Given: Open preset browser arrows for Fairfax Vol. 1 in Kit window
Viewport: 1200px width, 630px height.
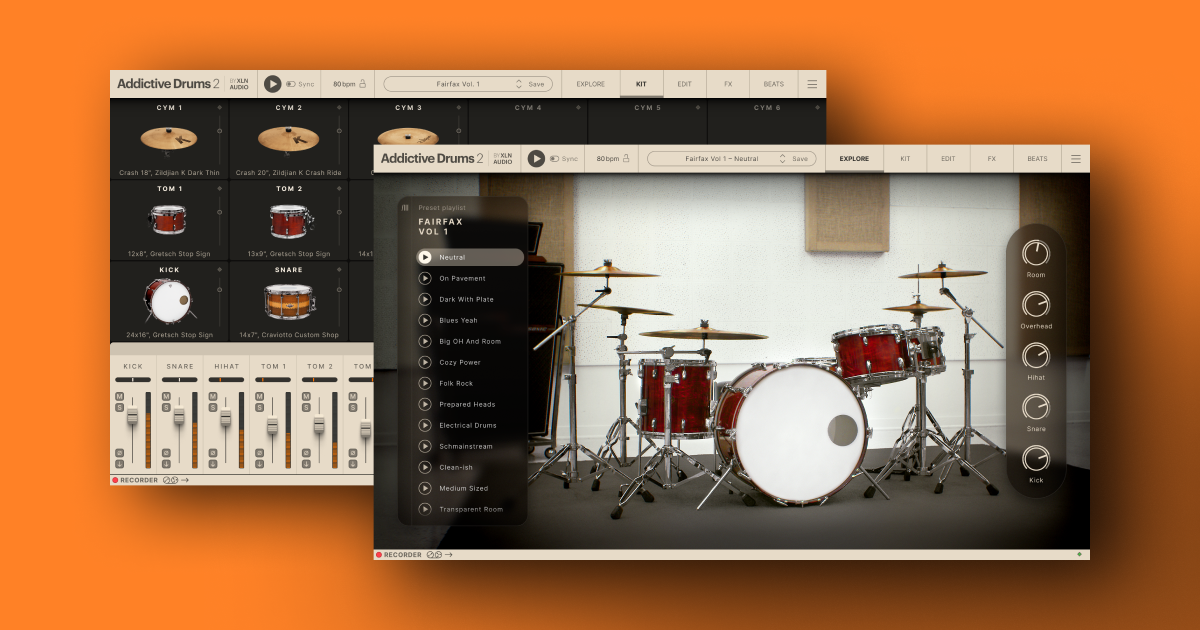Looking at the screenshot, I should tap(519, 84).
